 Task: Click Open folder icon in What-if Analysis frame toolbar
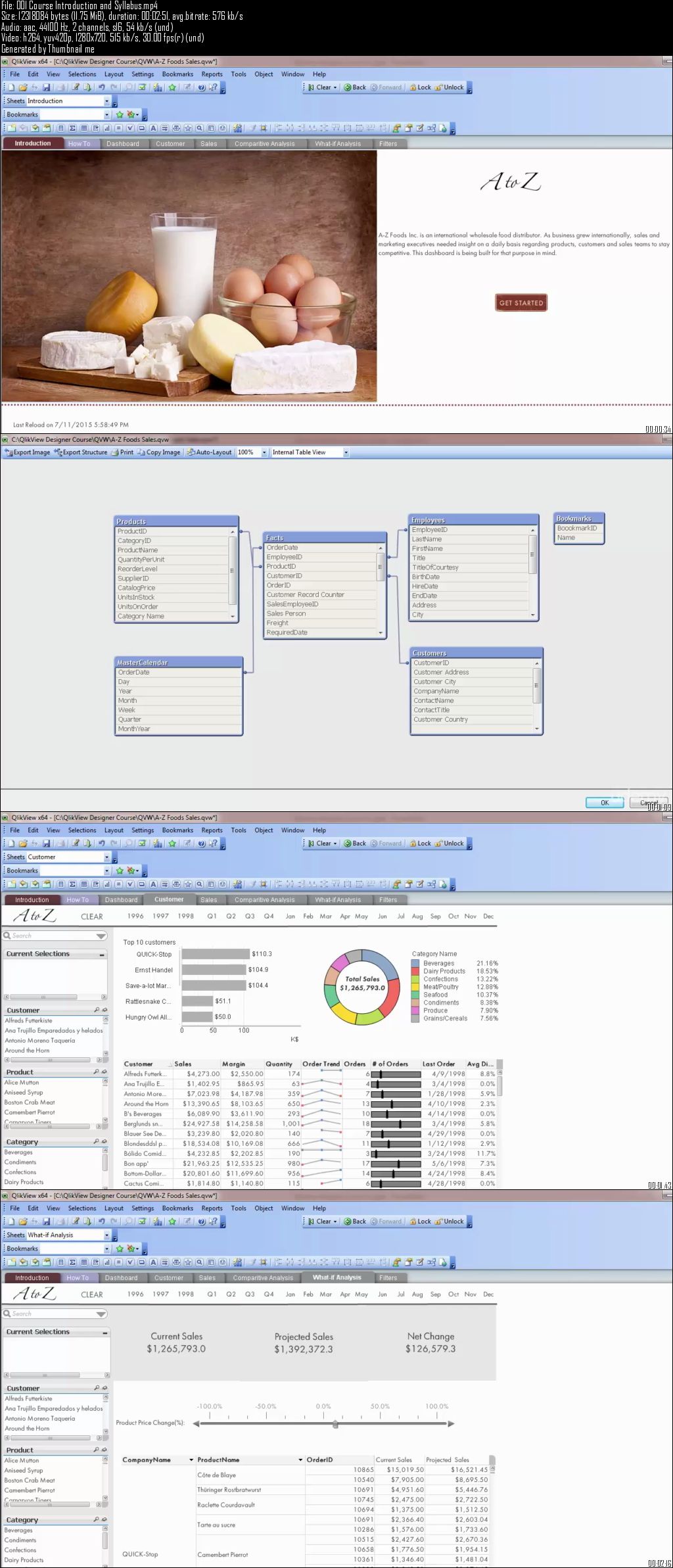23,1222
